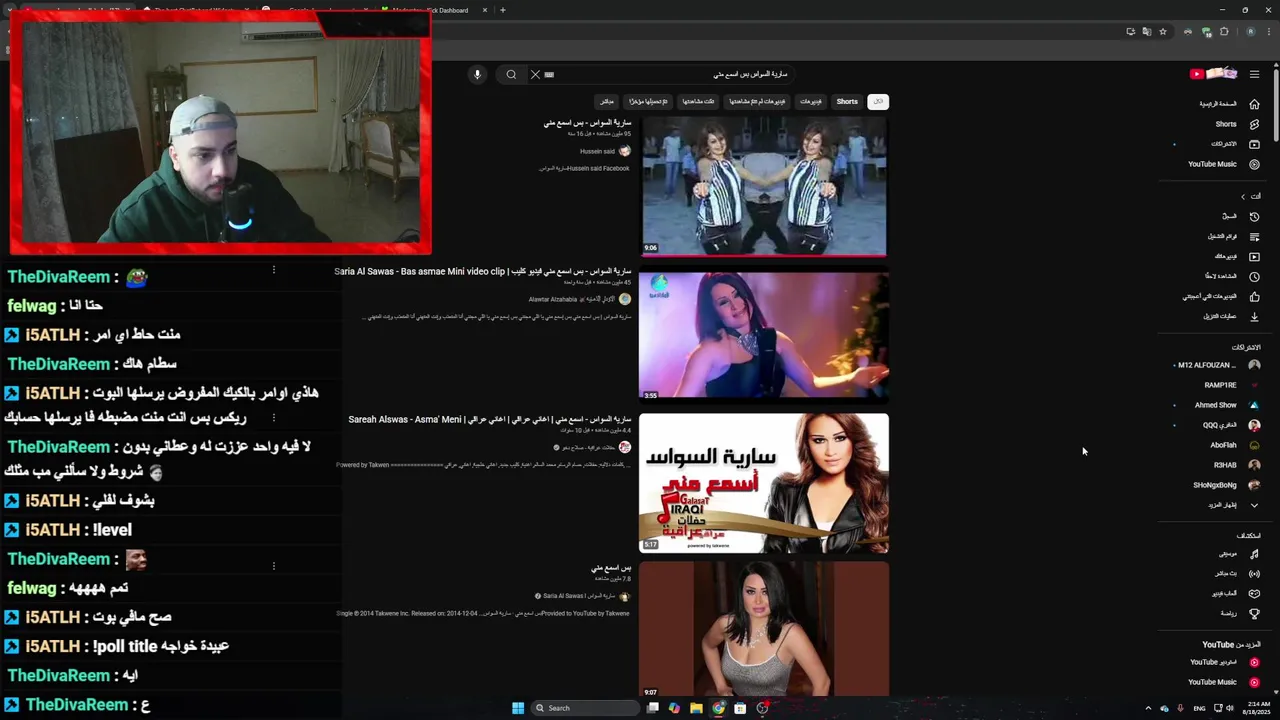1280x720 pixels.
Task: Select the Recently uploaded filter chip
Action: click(x=648, y=101)
